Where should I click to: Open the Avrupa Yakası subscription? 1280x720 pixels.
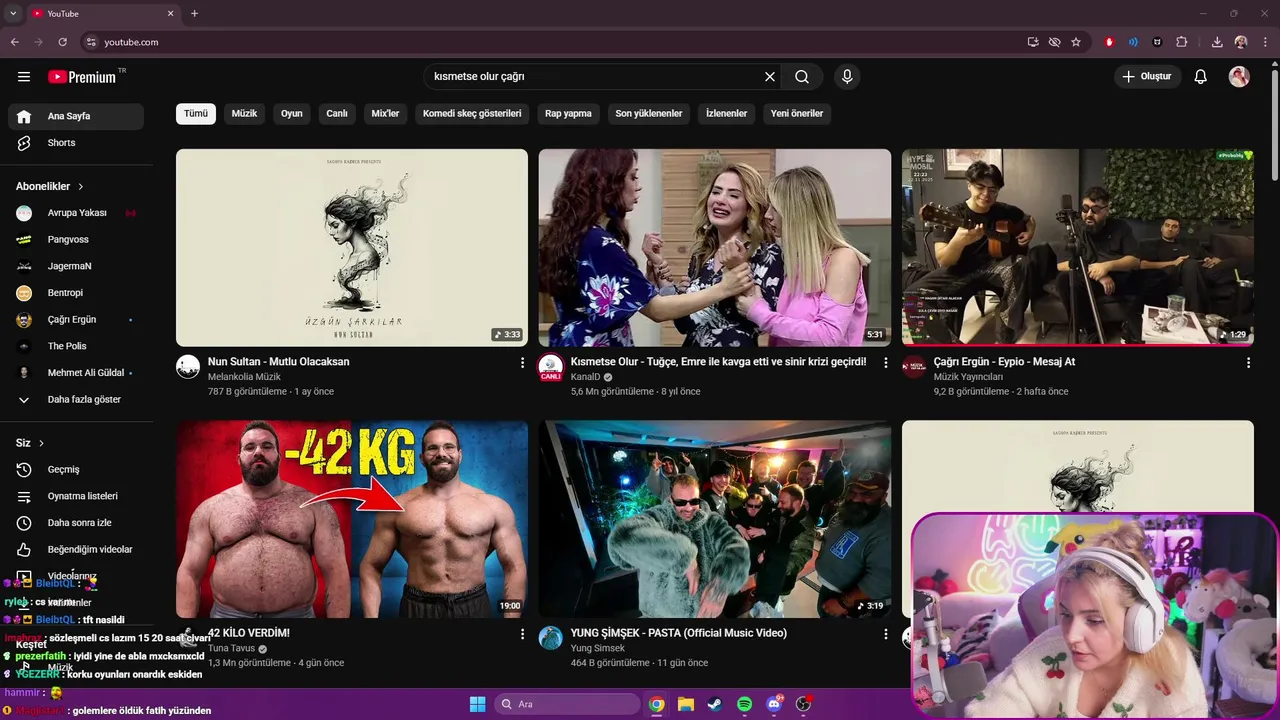(x=76, y=213)
